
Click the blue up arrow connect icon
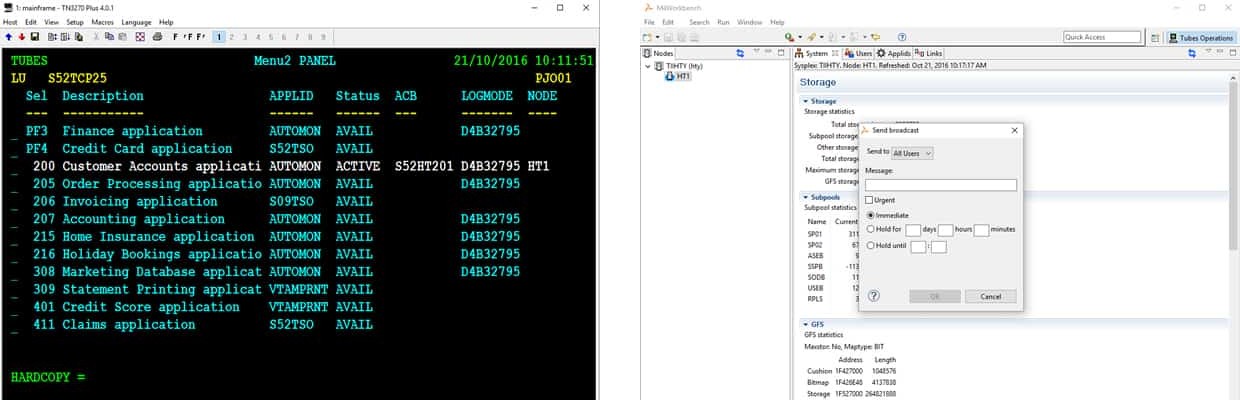pyautogui.click(x=8, y=37)
